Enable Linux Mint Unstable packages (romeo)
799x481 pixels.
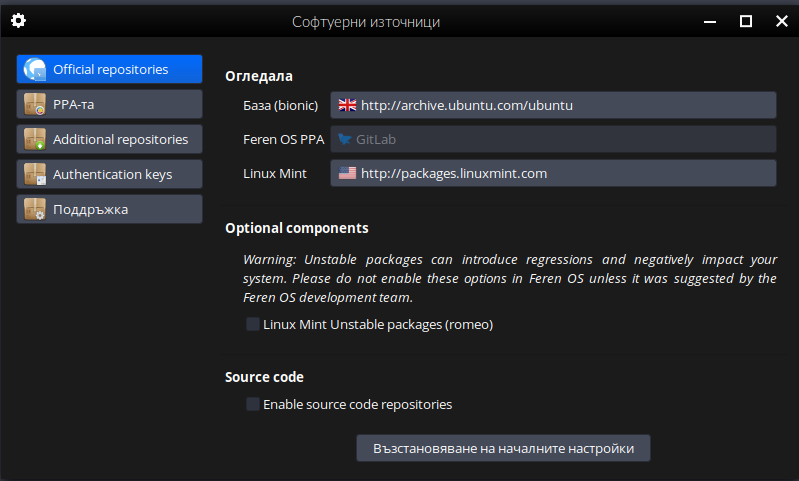coord(253,324)
